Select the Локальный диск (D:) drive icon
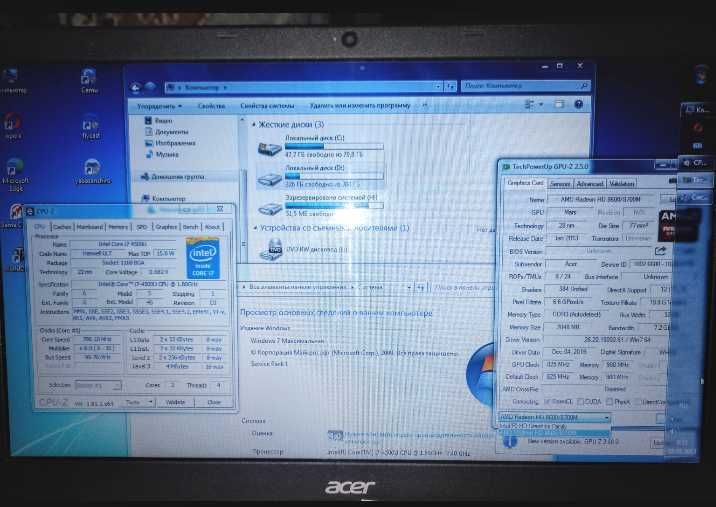Viewport: 716px width, 507px height. 269,178
